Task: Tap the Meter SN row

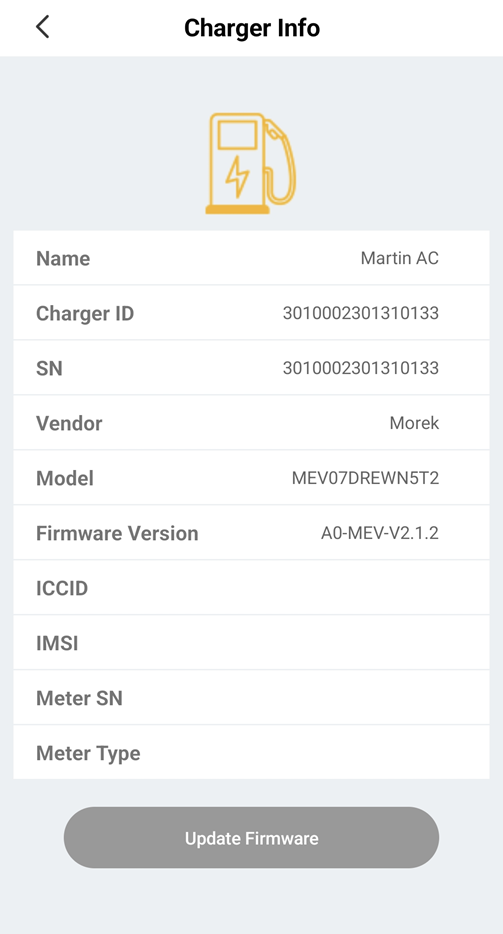Action: coord(252,698)
